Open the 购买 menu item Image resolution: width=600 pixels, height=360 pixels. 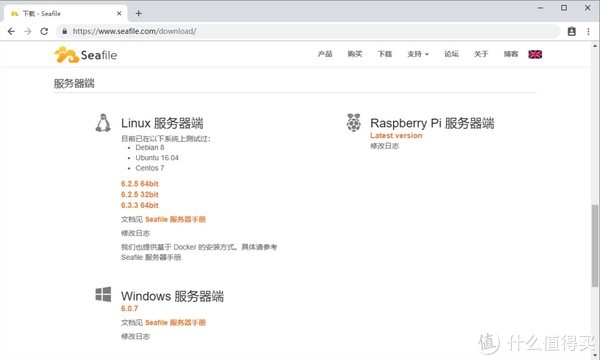[x=355, y=54]
